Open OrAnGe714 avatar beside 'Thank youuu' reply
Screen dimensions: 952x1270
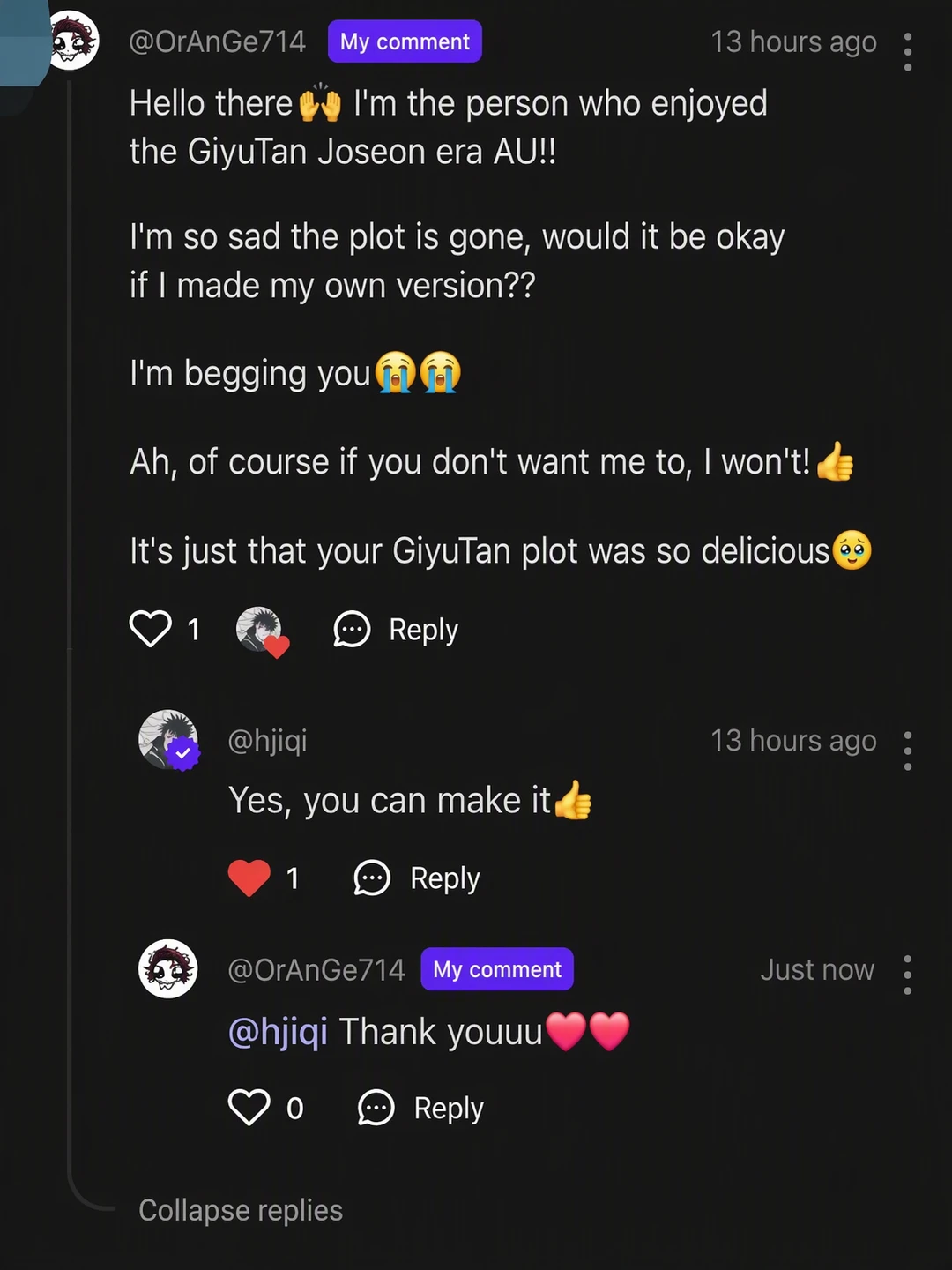coord(168,968)
